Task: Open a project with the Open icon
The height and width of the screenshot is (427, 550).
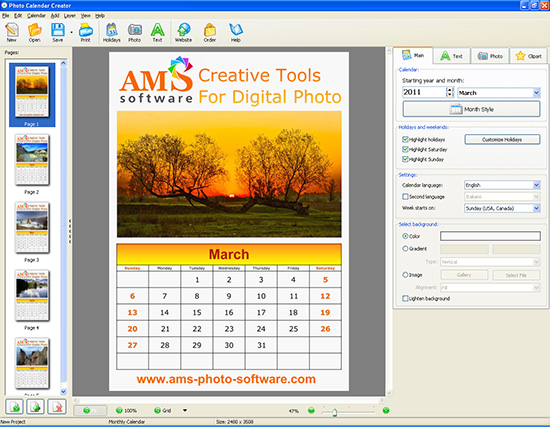Action: tap(34, 32)
